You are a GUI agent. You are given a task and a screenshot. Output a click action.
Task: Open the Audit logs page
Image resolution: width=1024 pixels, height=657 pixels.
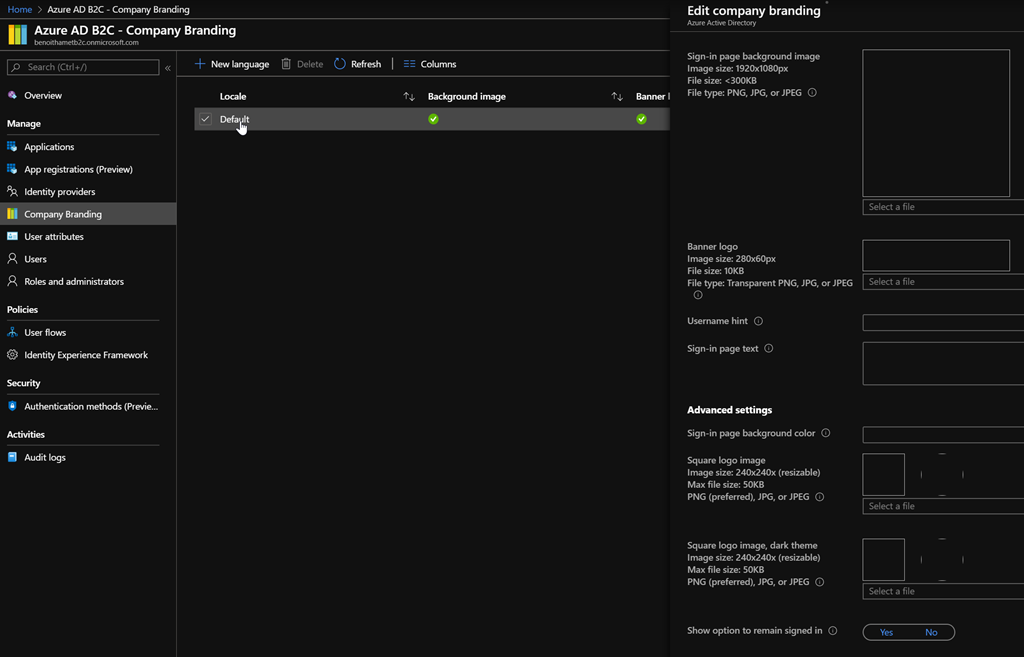tap(44, 457)
